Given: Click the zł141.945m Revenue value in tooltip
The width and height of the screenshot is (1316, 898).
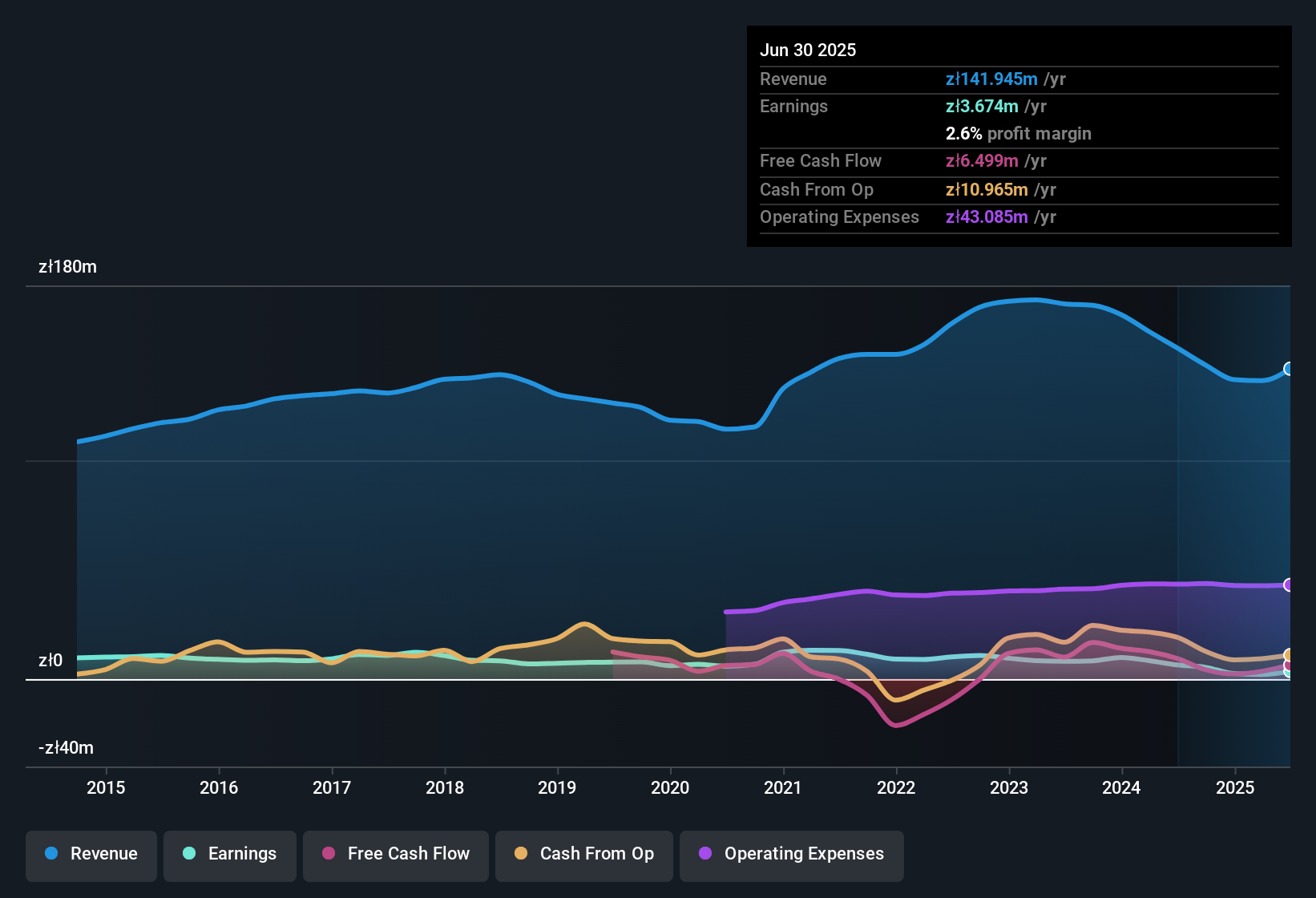Looking at the screenshot, I should point(991,79).
